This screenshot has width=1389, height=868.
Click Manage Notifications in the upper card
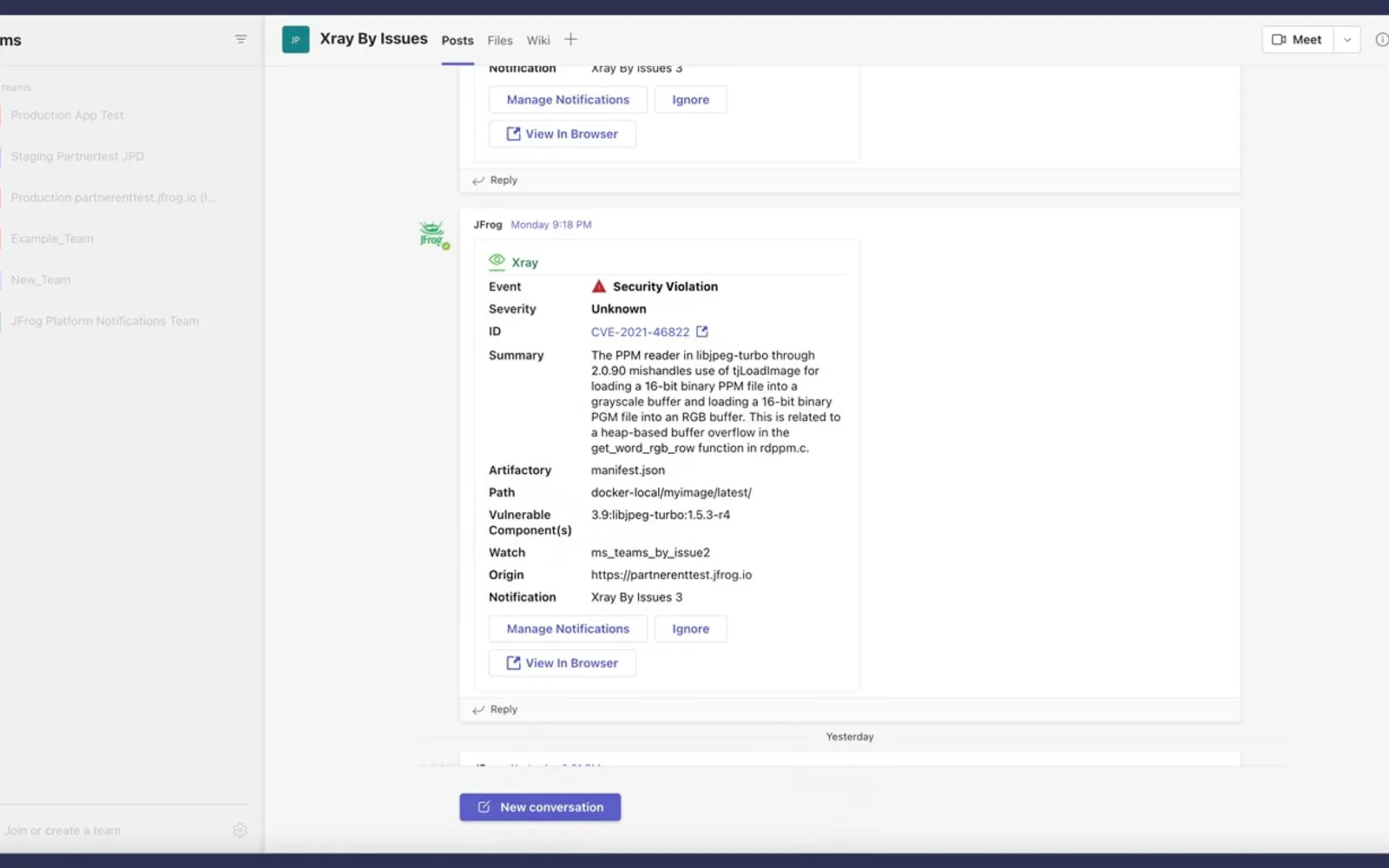568,100
